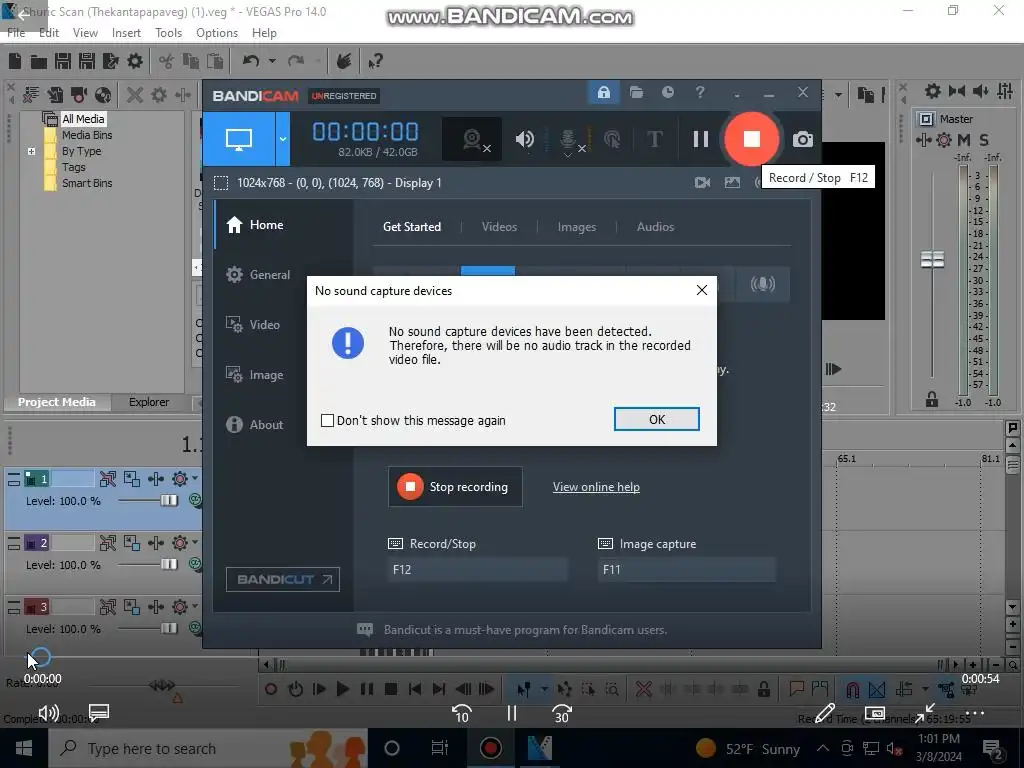This screenshot has width=1024, height=768.
Task: Open Bandicam help question mark icon
Action: click(699, 93)
